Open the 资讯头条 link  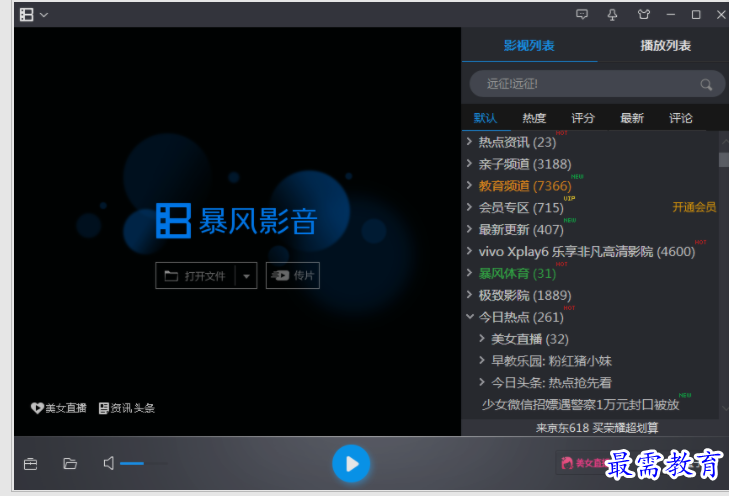tap(126, 408)
